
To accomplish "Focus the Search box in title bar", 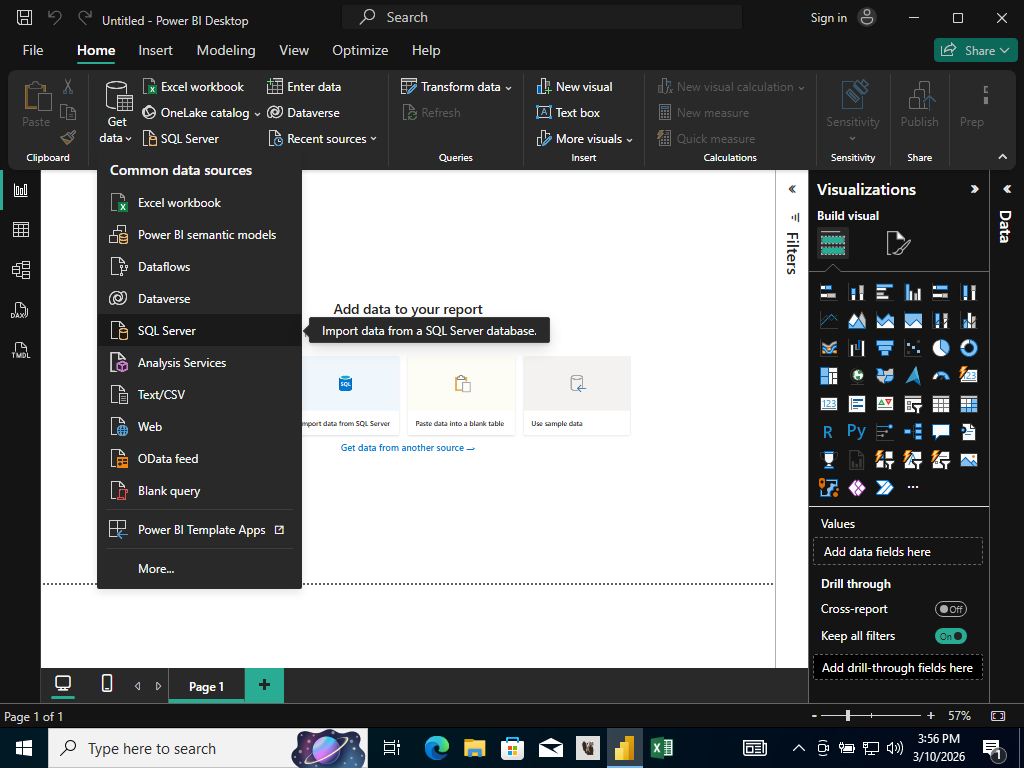I will coord(542,18).
